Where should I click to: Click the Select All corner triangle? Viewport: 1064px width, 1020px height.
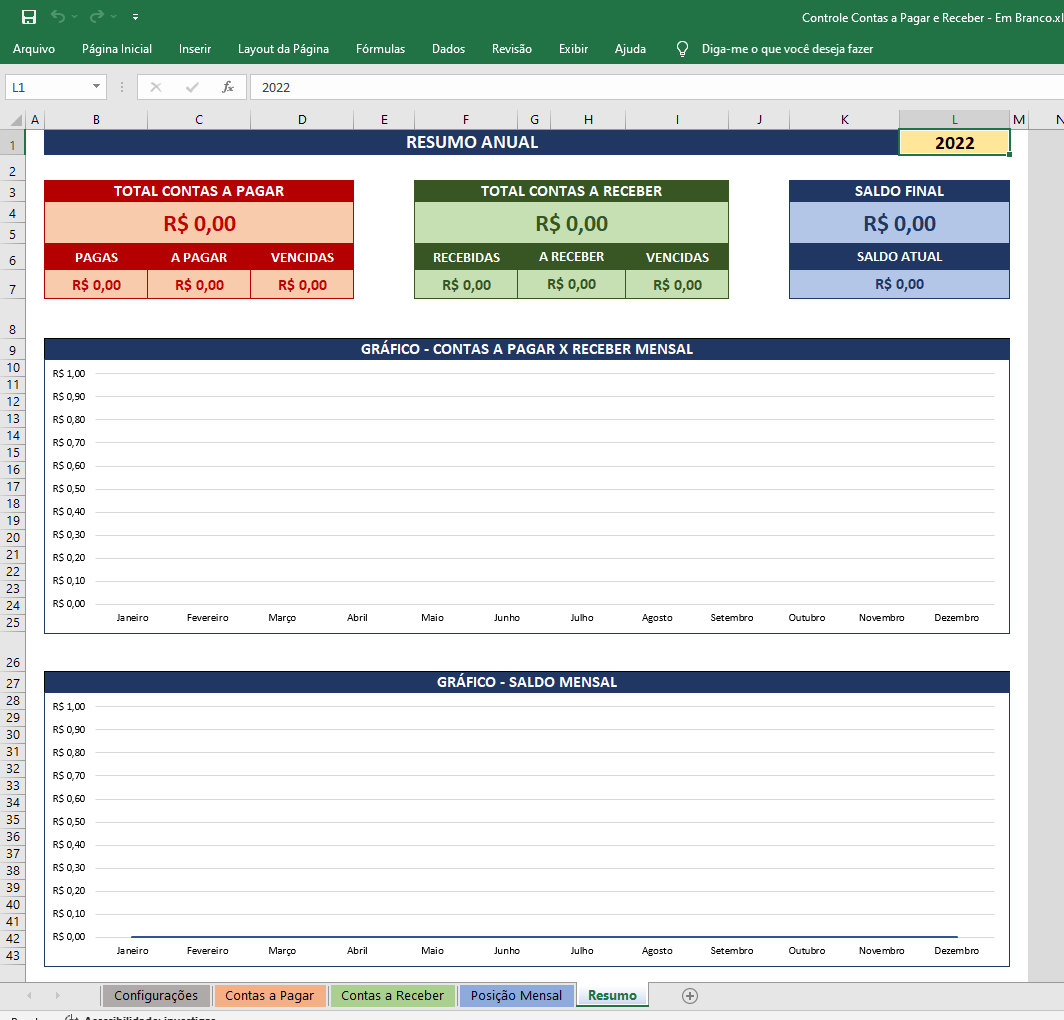coord(12,120)
